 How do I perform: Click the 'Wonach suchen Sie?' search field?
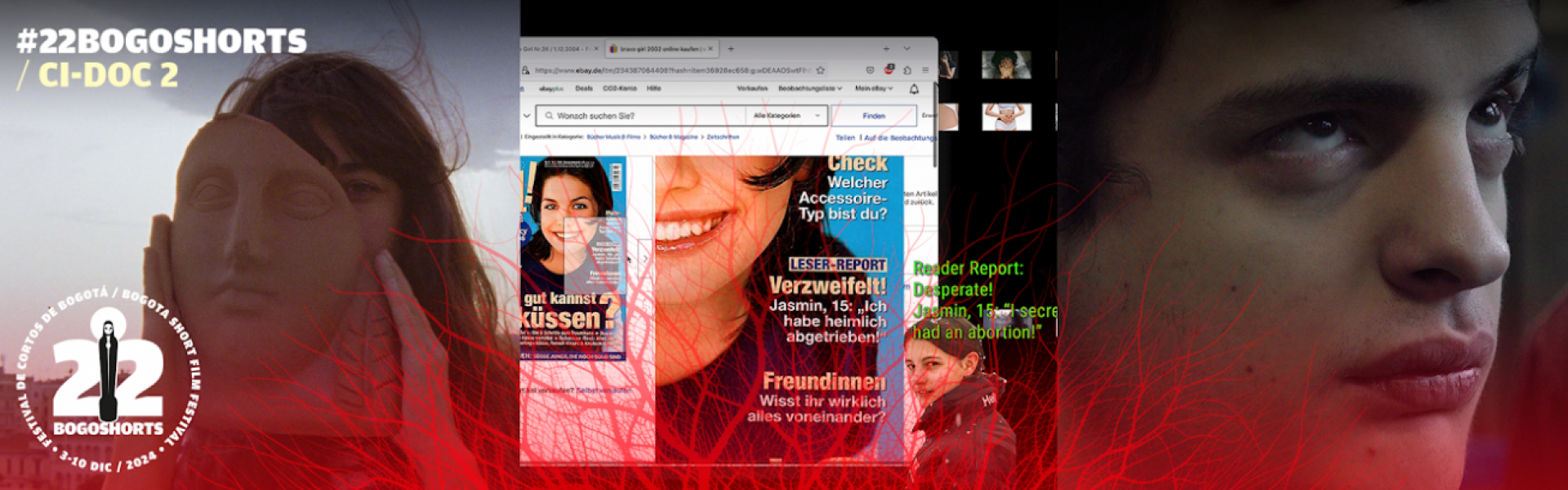coord(641,116)
